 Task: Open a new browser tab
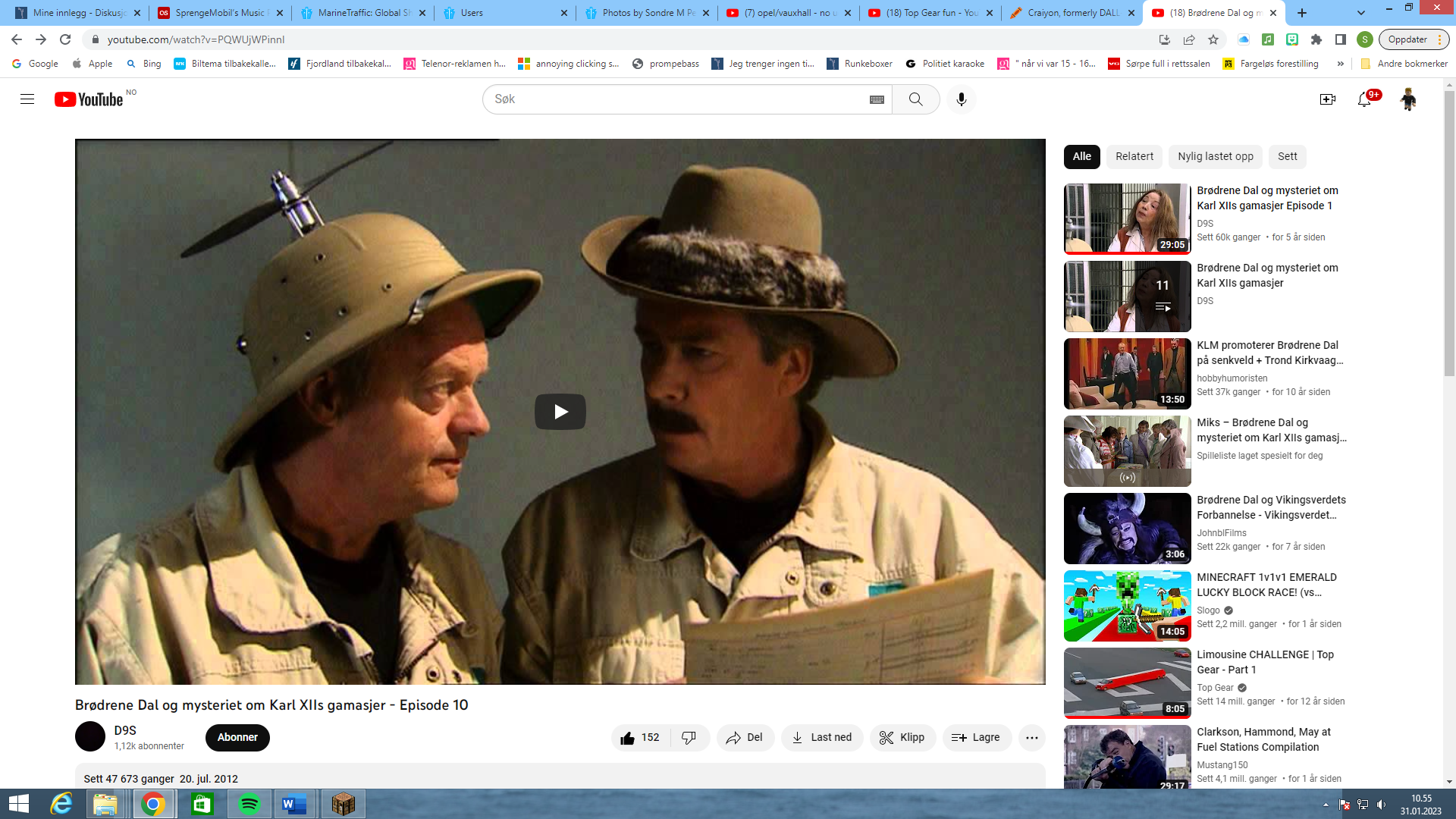click(x=1302, y=13)
